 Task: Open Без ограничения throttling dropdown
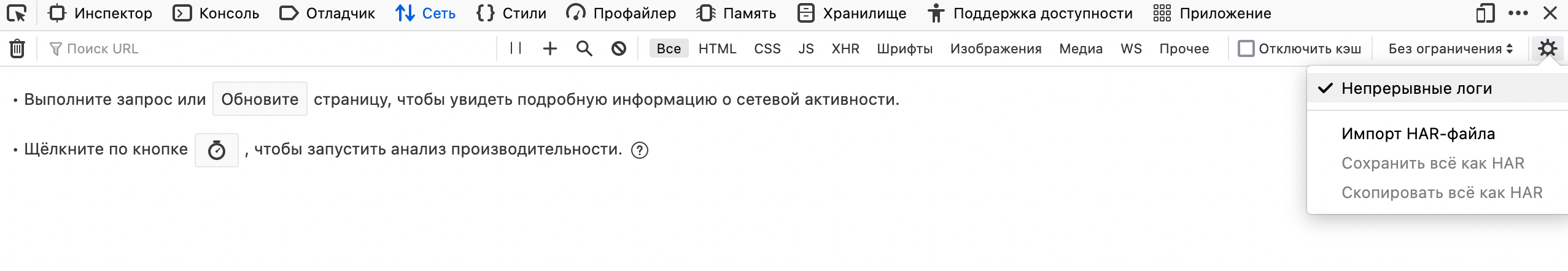click(1451, 48)
